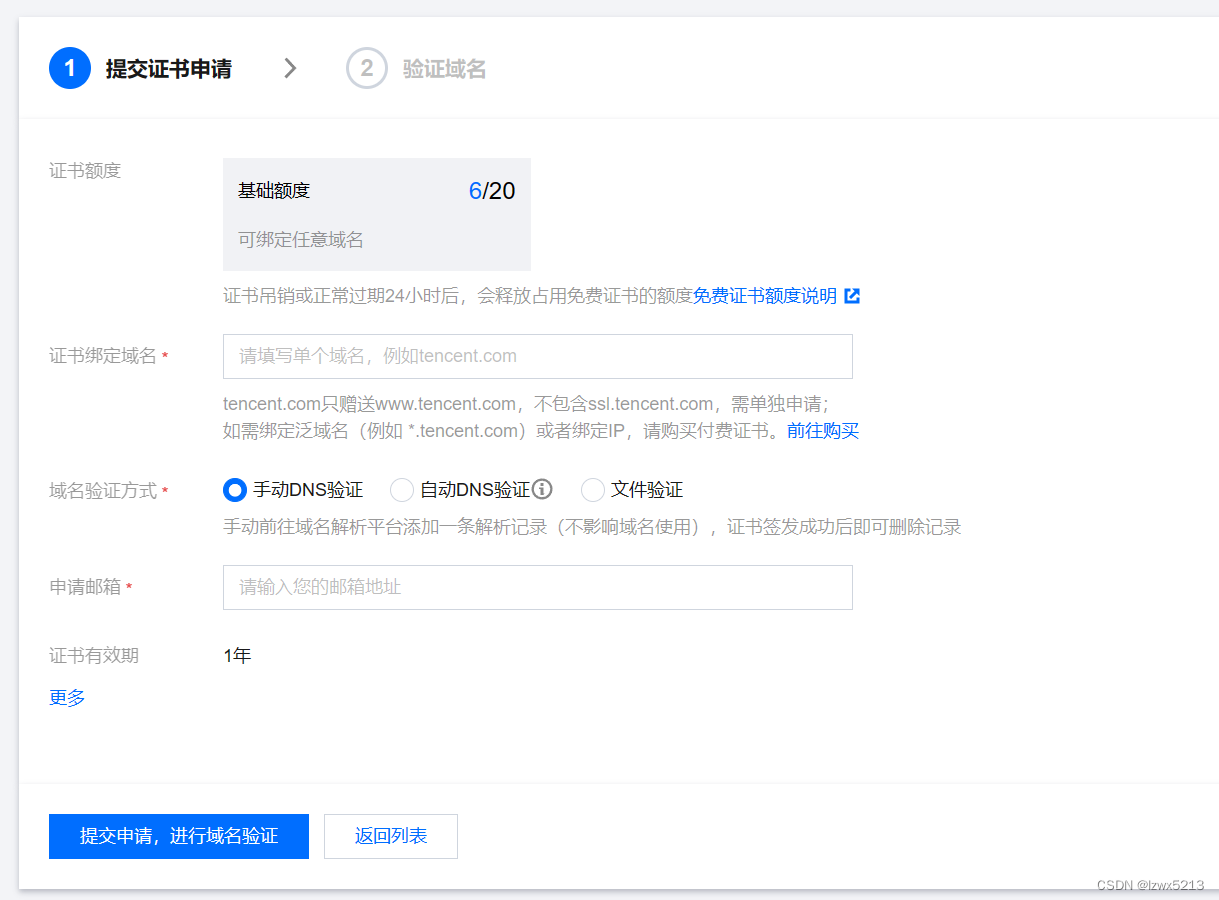Screen dimensions: 1219x900
Task: Open the 免费证书额度说明 link
Action: [765, 296]
